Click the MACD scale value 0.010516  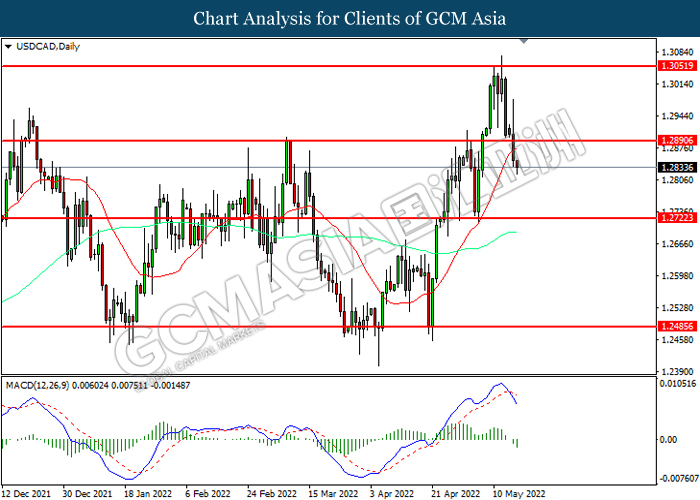[x=678, y=384]
